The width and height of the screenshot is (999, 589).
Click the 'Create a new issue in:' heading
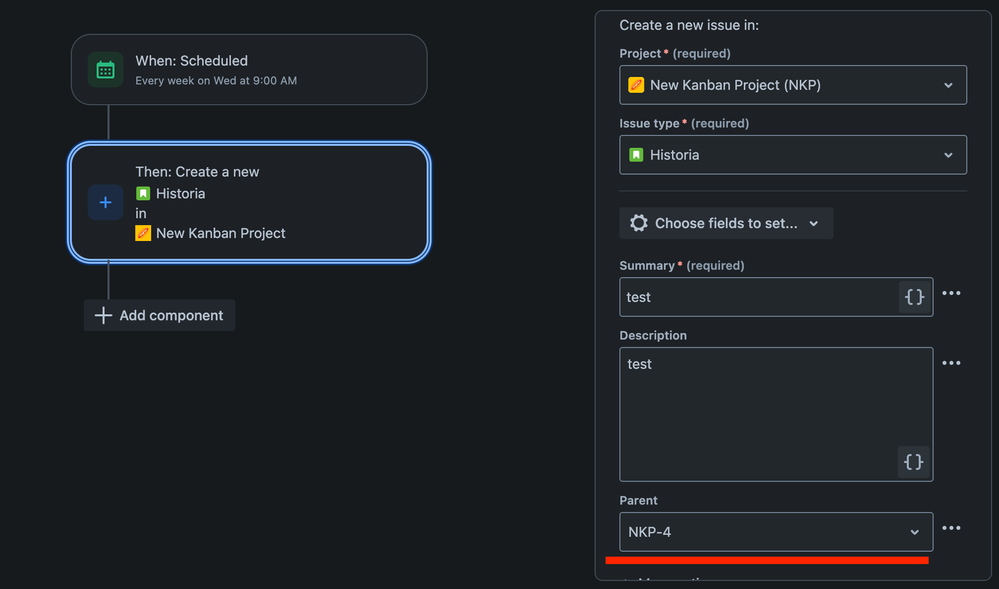689,25
